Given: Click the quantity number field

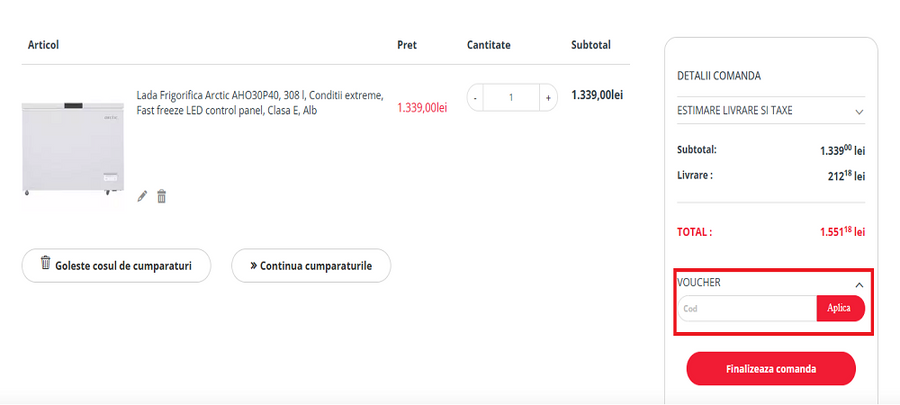Looking at the screenshot, I should point(511,98).
